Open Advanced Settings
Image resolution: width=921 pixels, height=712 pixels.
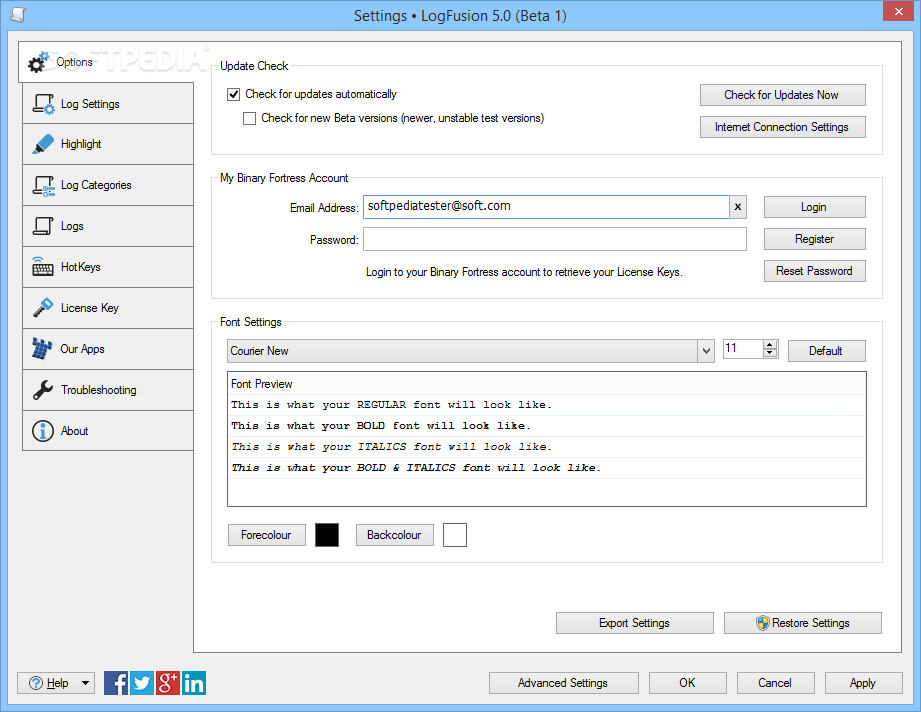563,683
